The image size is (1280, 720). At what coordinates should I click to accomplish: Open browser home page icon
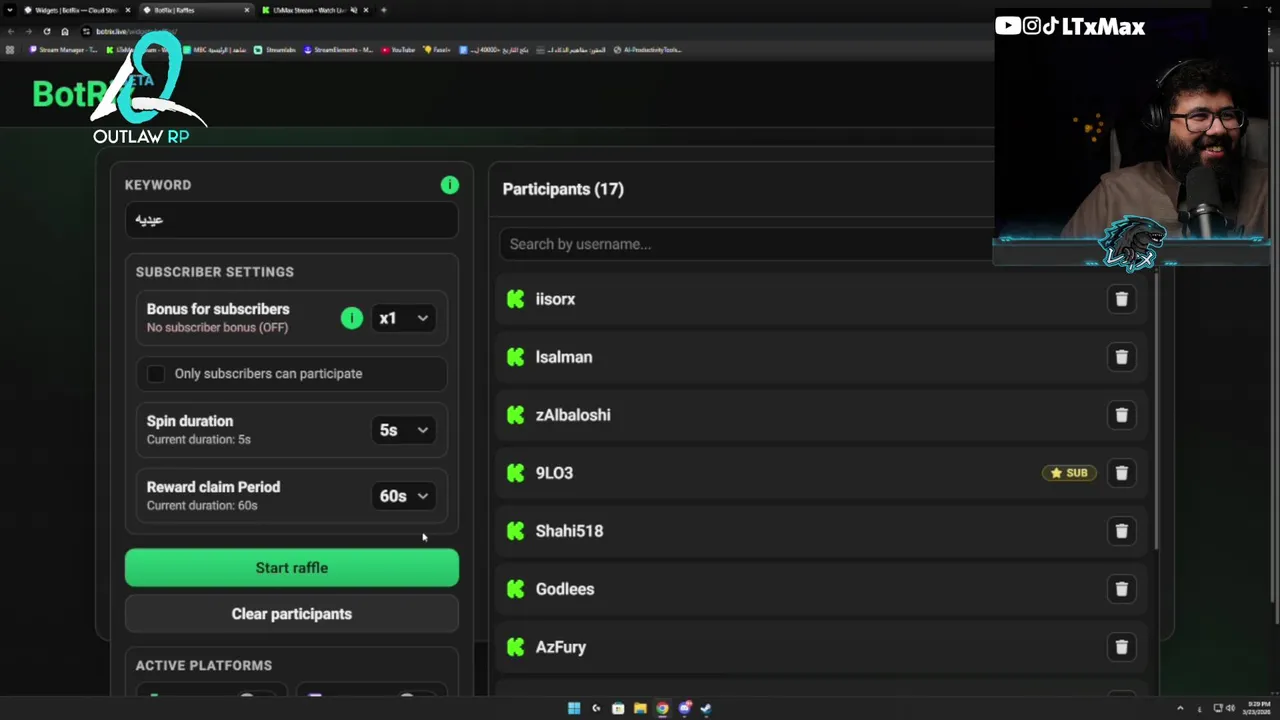coord(65,31)
